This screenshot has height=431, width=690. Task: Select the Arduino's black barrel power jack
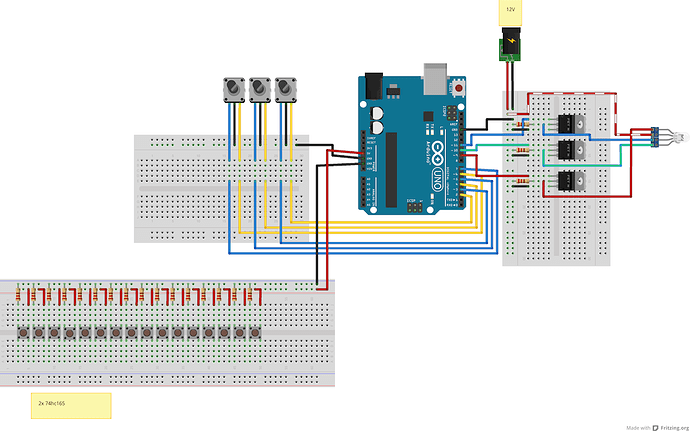pyautogui.click(x=374, y=86)
